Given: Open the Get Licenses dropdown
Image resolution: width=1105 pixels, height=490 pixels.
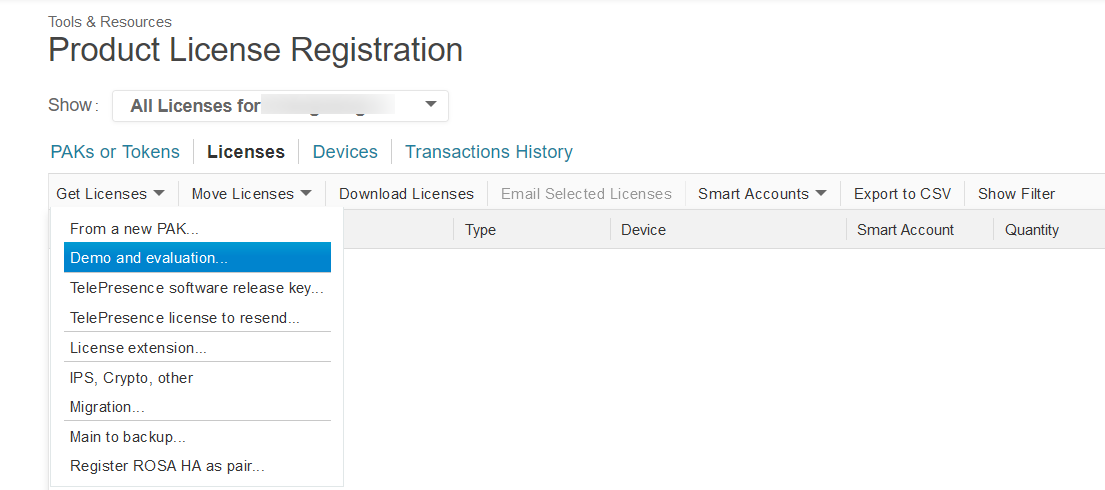Looking at the screenshot, I should click(x=111, y=193).
